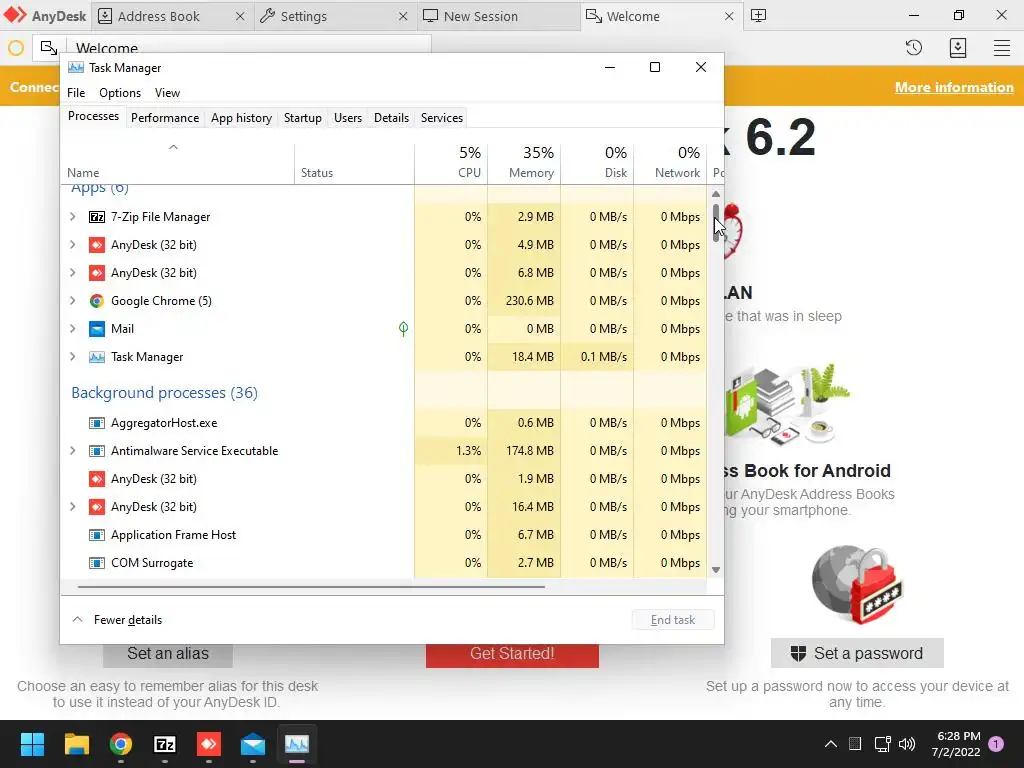Select the Background processes (36) group header
The width and height of the screenshot is (1024, 768).
165,392
